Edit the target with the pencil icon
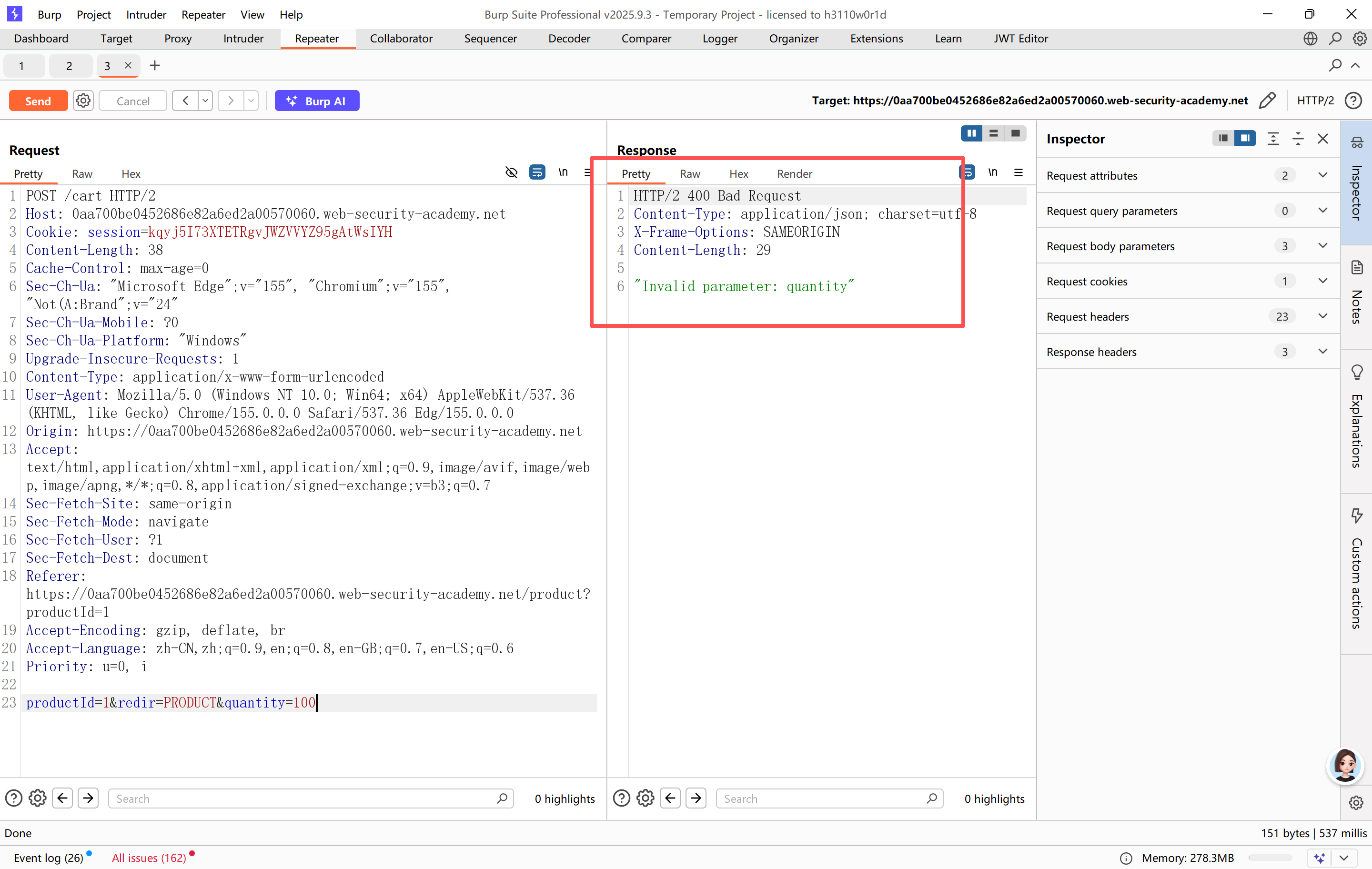This screenshot has height=869, width=1372. 1267,101
